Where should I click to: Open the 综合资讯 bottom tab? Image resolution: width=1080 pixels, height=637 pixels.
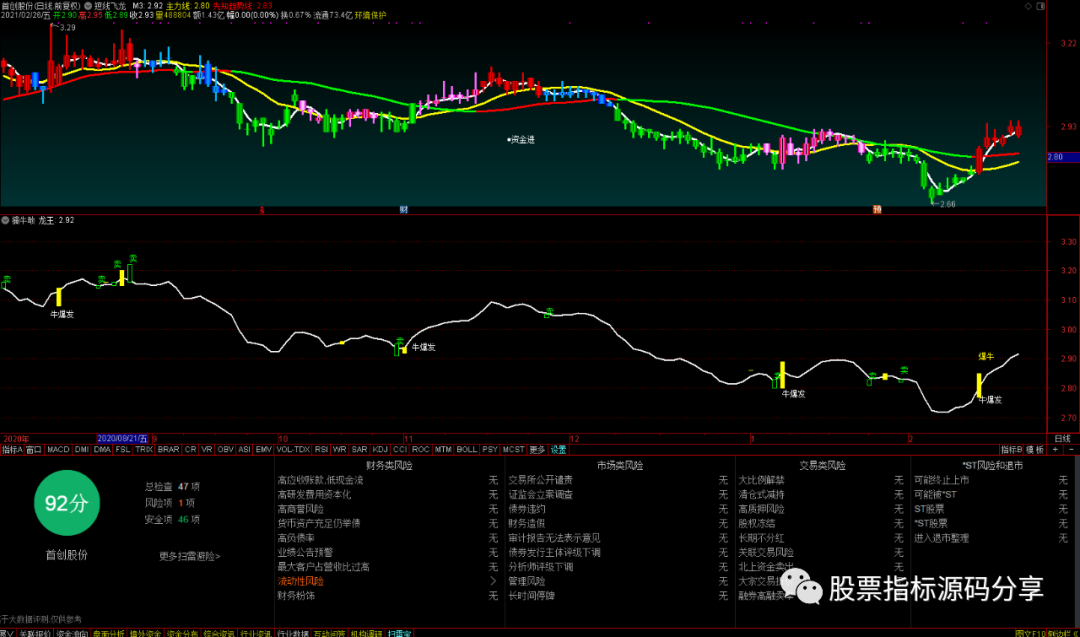tap(219, 633)
